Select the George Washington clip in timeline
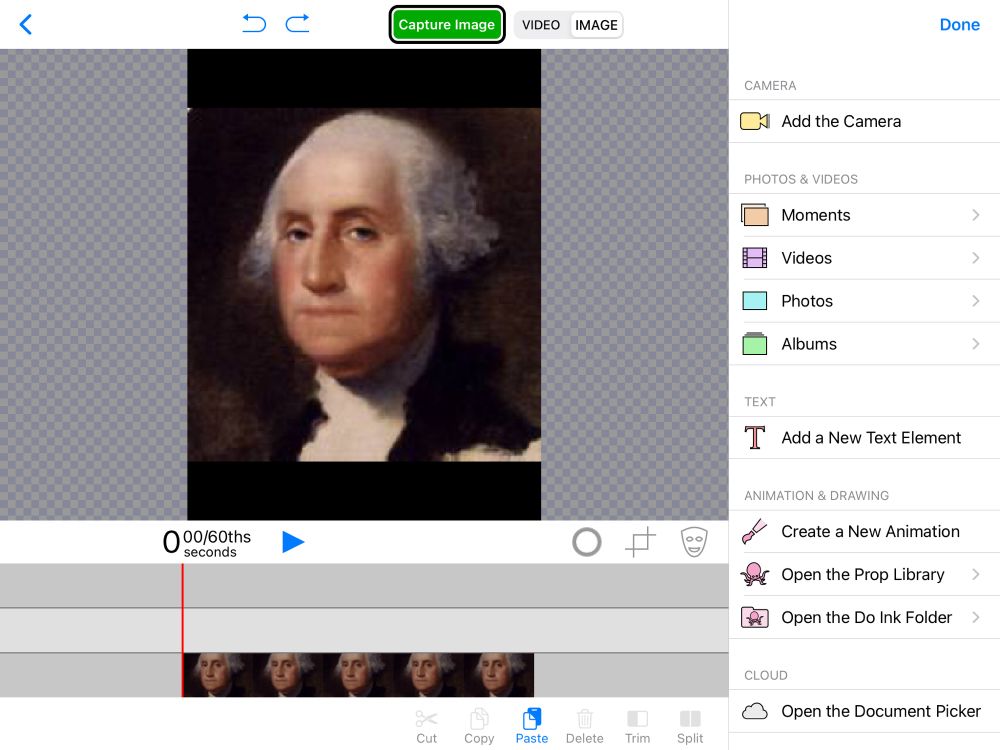 coord(358,675)
